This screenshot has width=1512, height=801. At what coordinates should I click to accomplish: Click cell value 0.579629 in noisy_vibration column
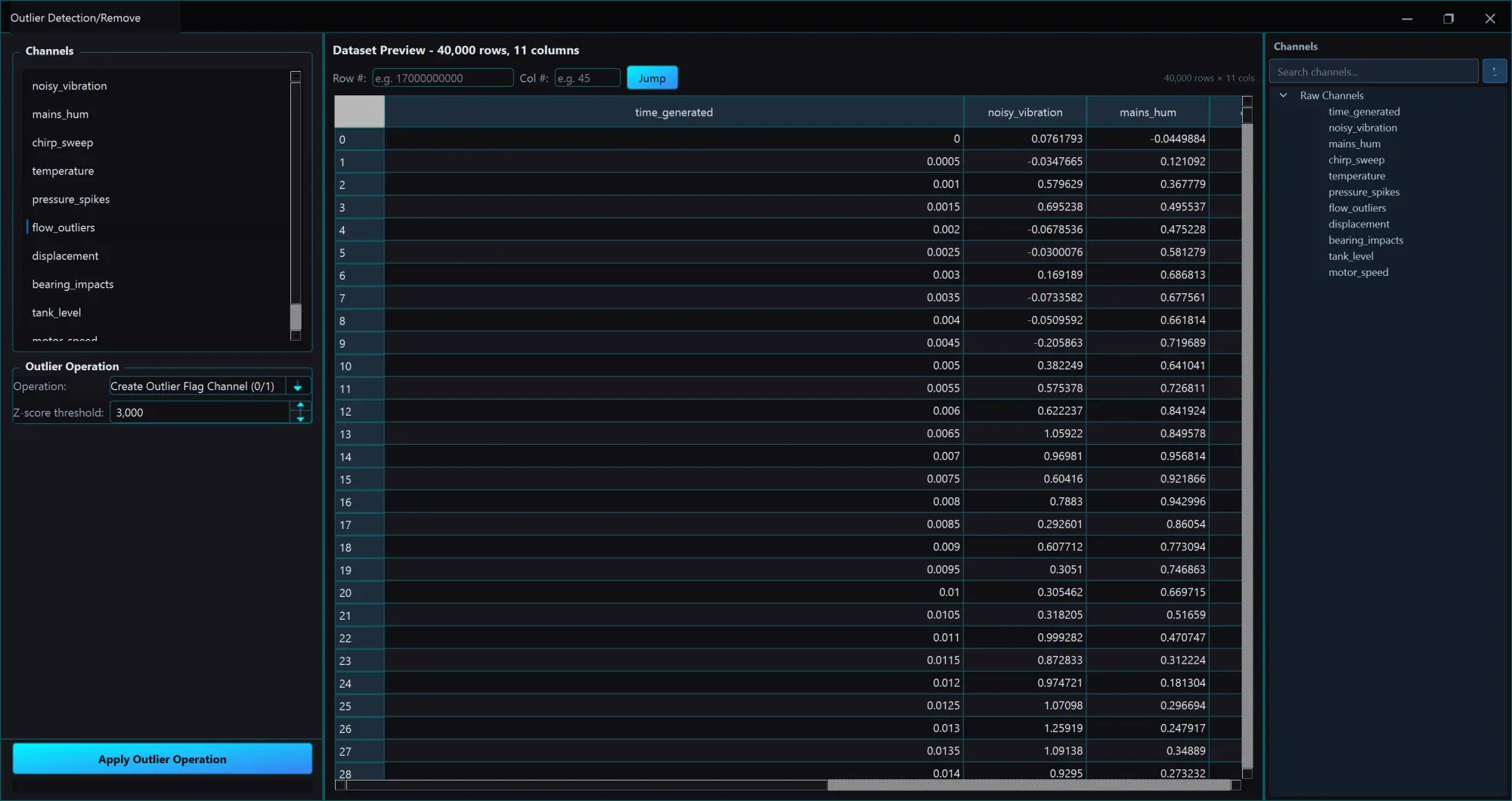tap(1024, 184)
